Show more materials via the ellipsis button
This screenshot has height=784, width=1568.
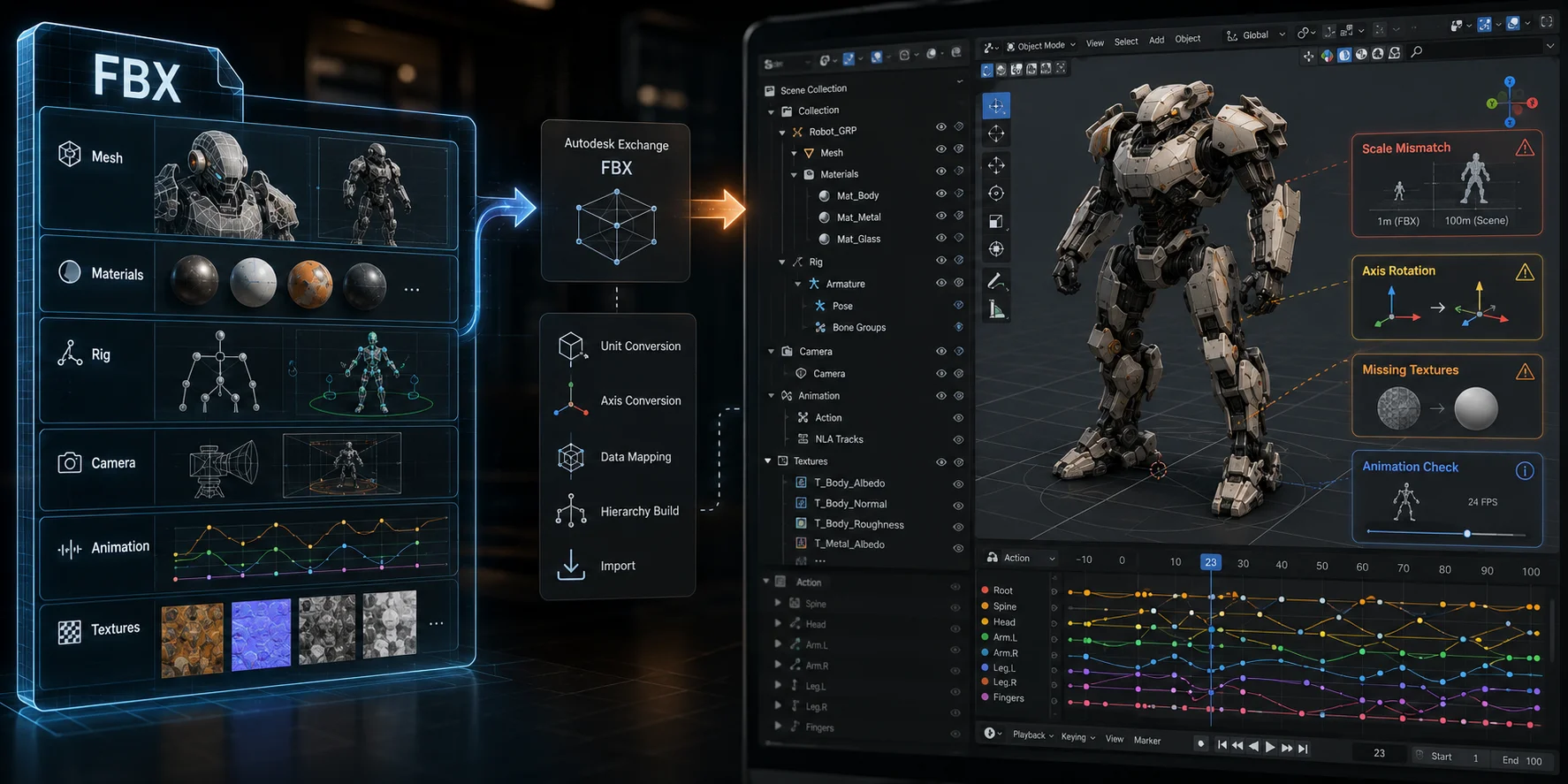[412, 290]
